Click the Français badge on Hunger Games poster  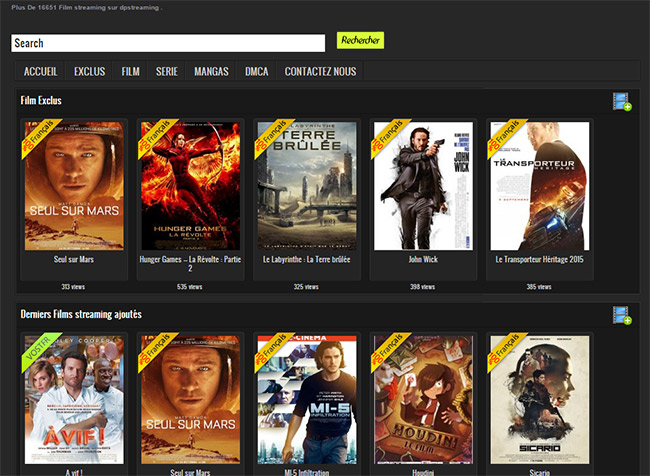(156, 137)
